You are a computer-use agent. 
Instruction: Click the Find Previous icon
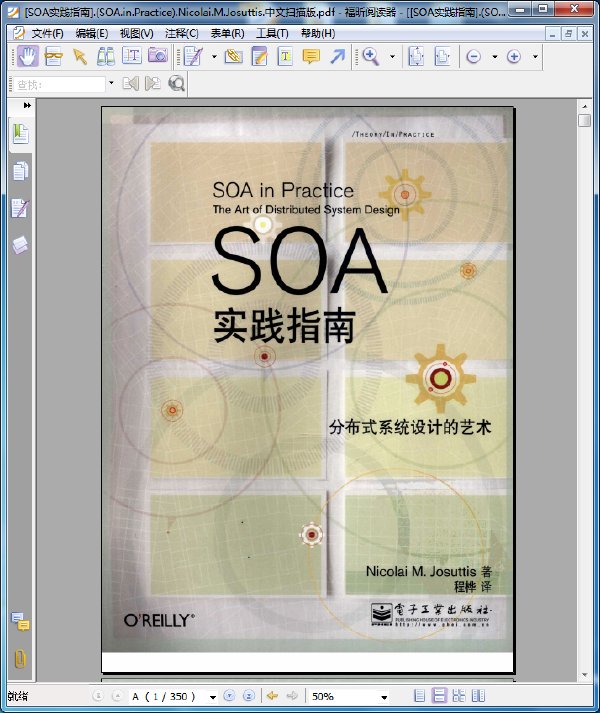pos(131,84)
